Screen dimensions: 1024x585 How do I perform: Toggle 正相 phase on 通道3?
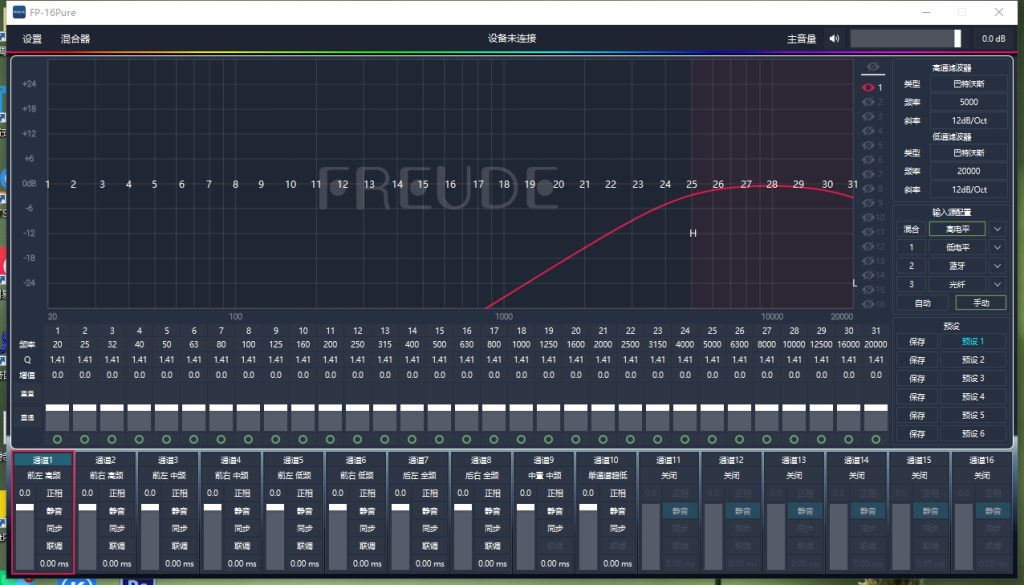(180, 493)
